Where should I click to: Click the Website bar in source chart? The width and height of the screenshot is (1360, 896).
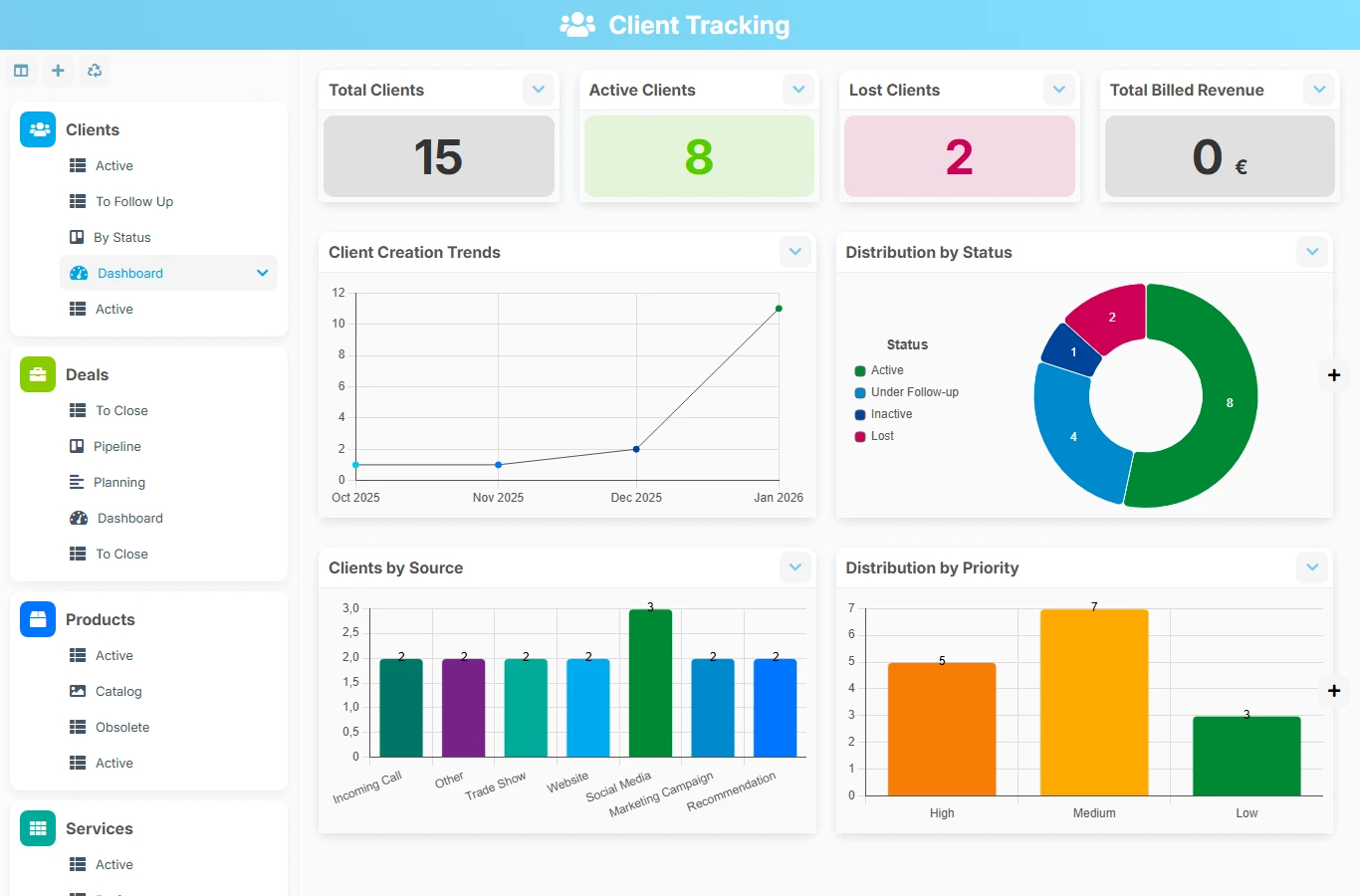588,708
